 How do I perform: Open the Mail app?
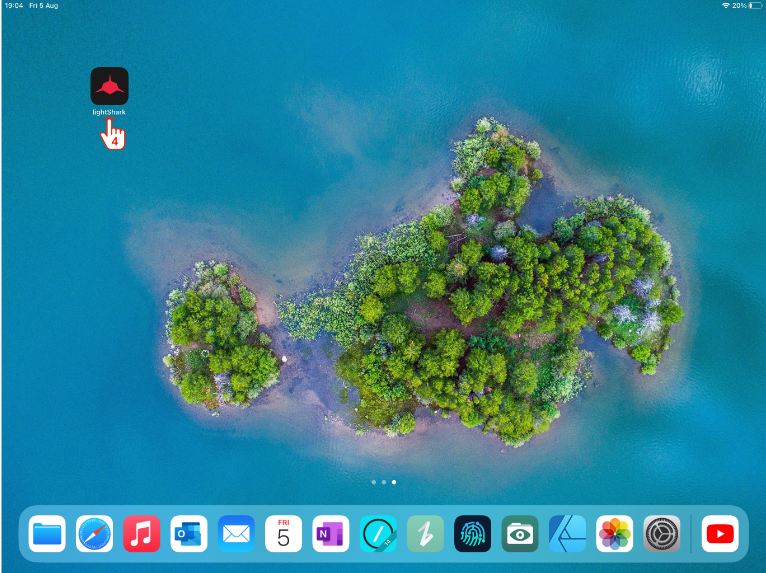pos(236,533)
